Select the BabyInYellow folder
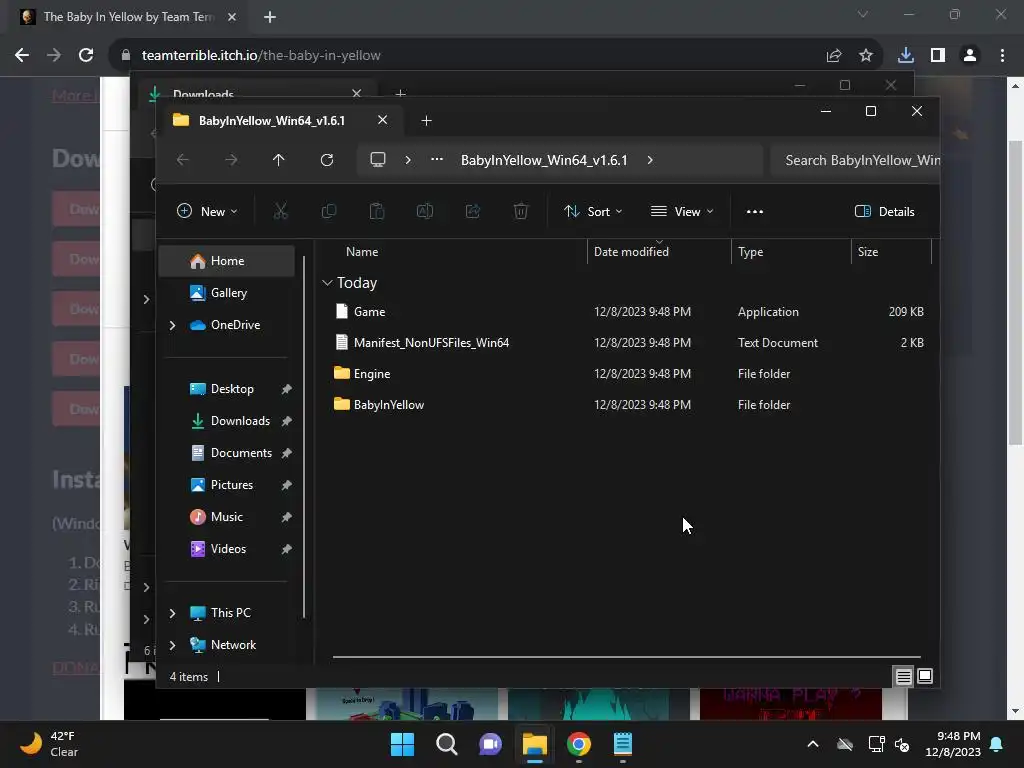Image resolution: width=1024 pixels, height=768 pixels. pos(628,404)
